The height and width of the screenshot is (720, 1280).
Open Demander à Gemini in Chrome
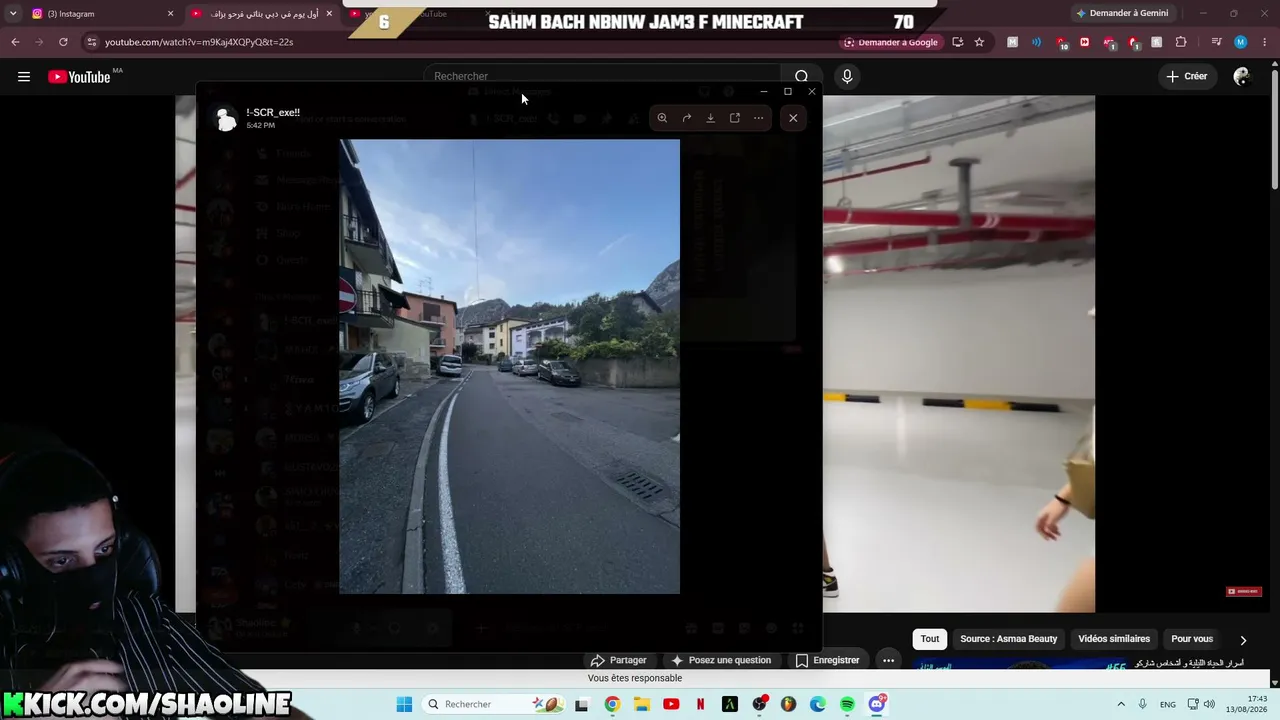pyautogui.click(x=1121, y=14)
